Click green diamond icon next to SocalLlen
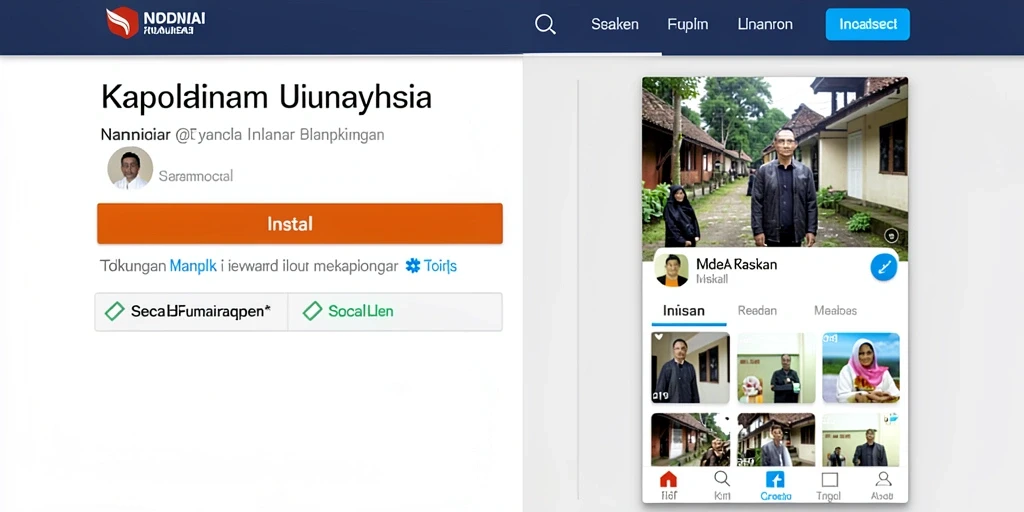Image resolution: width=1024 pixels, height=512 pixels. tap(313, 311)
